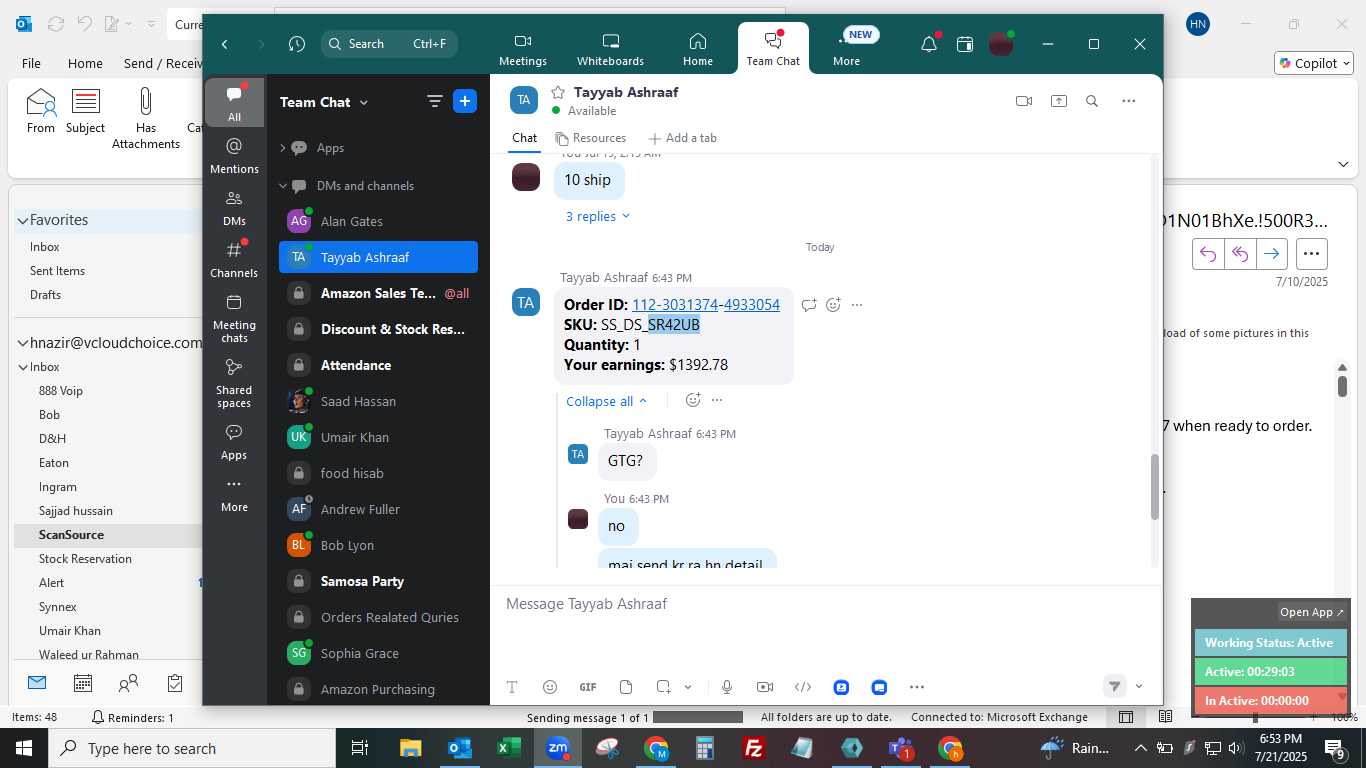Collapse the Outlook Favorites group

(x=22, y=220)
